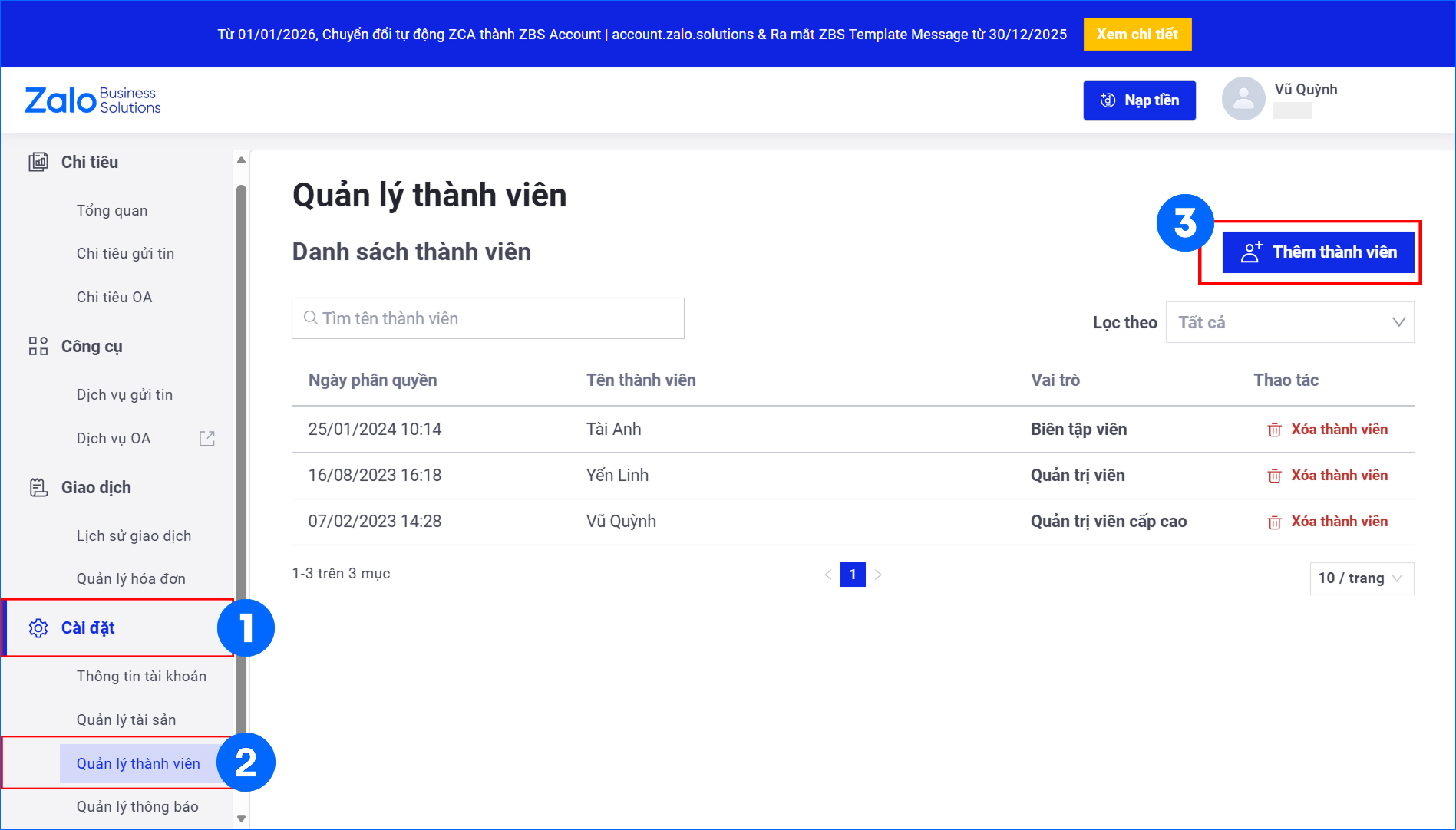Open the Lọc theo 'Tất cả' dropdown

pyautogui.click(x=1289, y=322)
